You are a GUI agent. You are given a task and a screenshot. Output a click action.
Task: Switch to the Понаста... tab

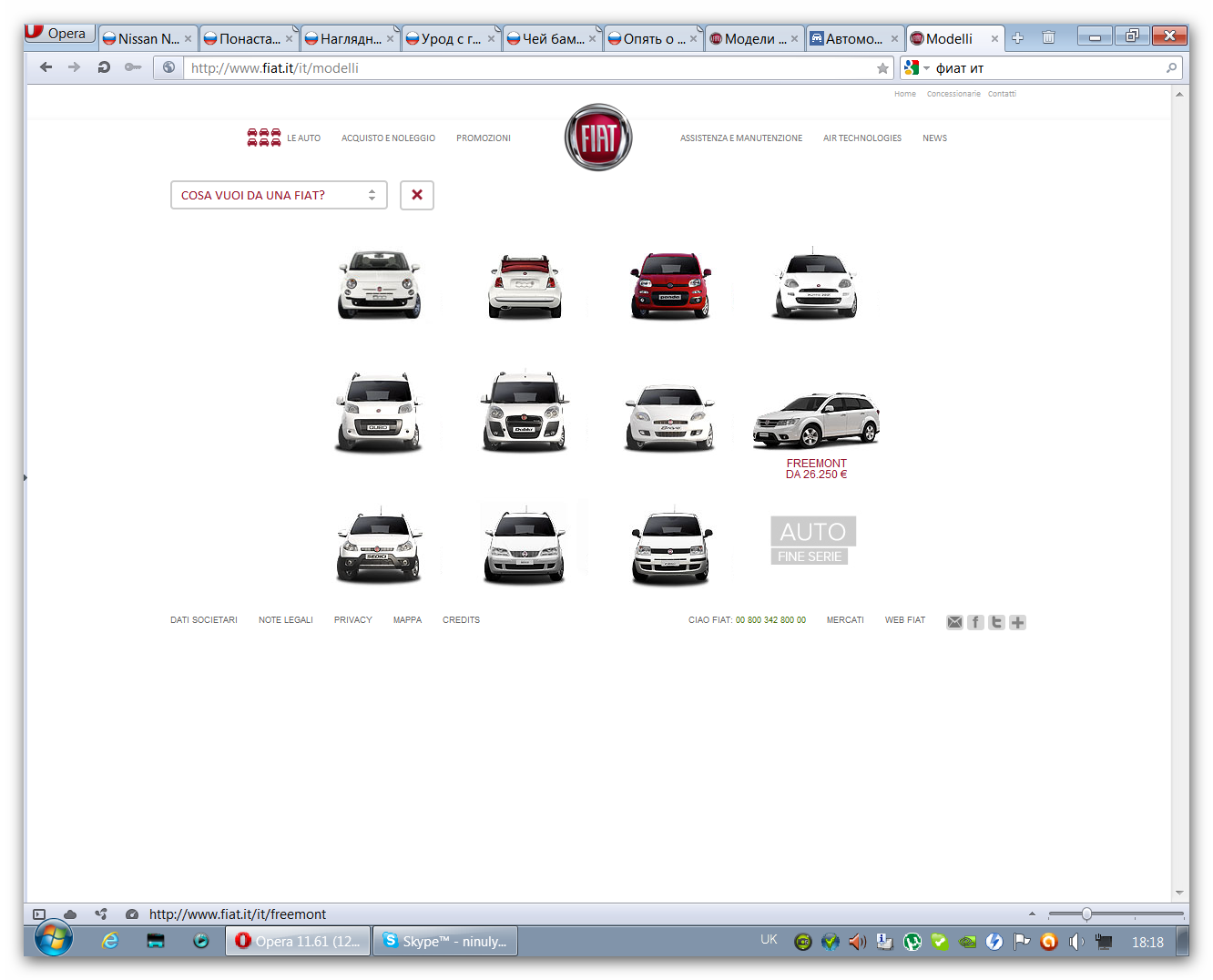(x=247, y=38)
